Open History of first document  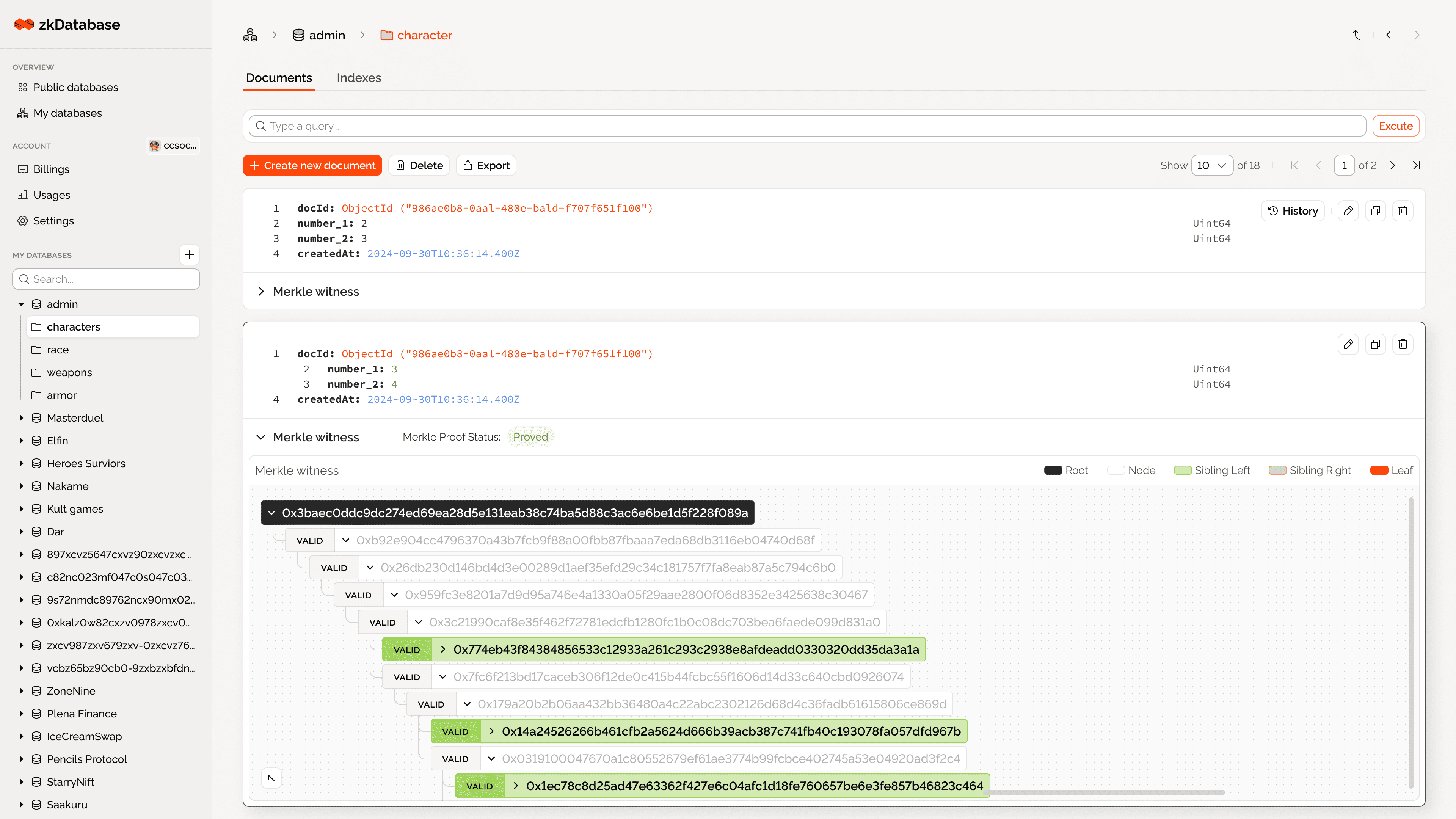click(x=1293, y=211)
